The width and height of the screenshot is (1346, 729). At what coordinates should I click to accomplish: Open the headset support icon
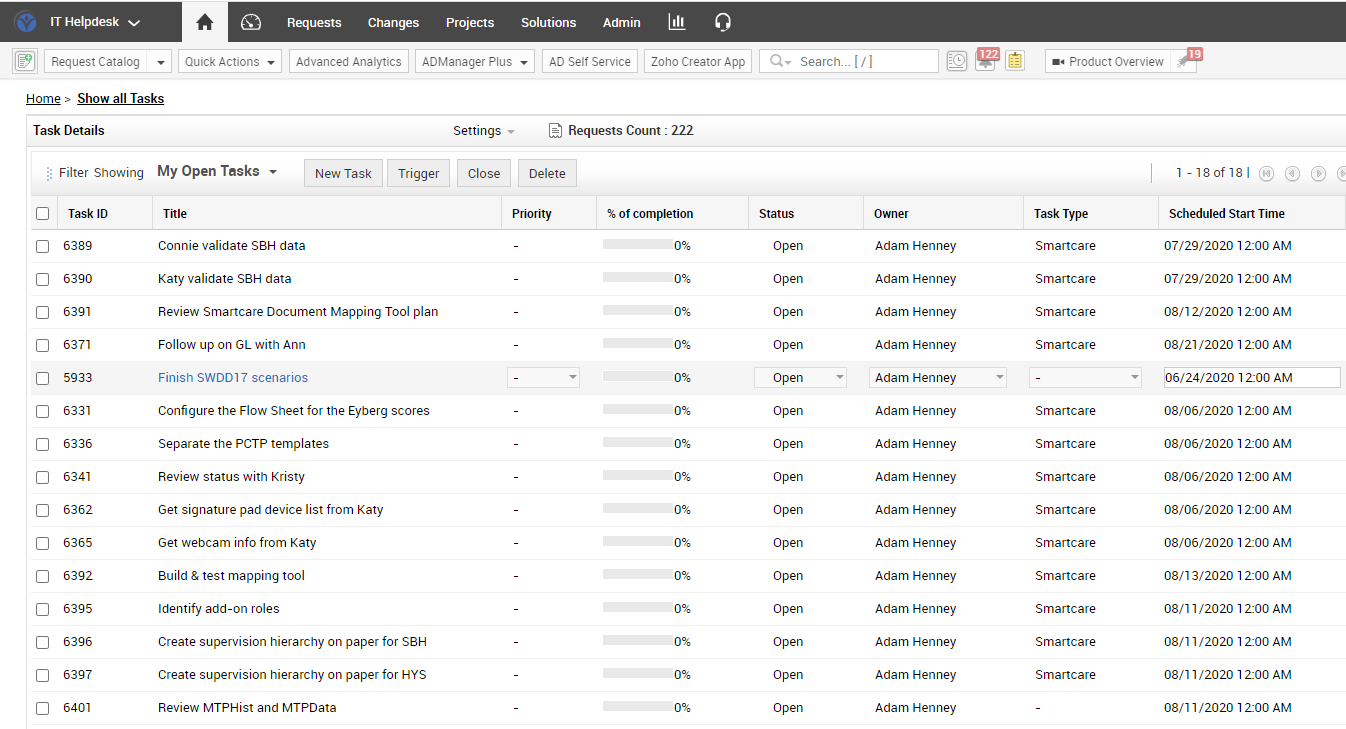coord(723,22)
